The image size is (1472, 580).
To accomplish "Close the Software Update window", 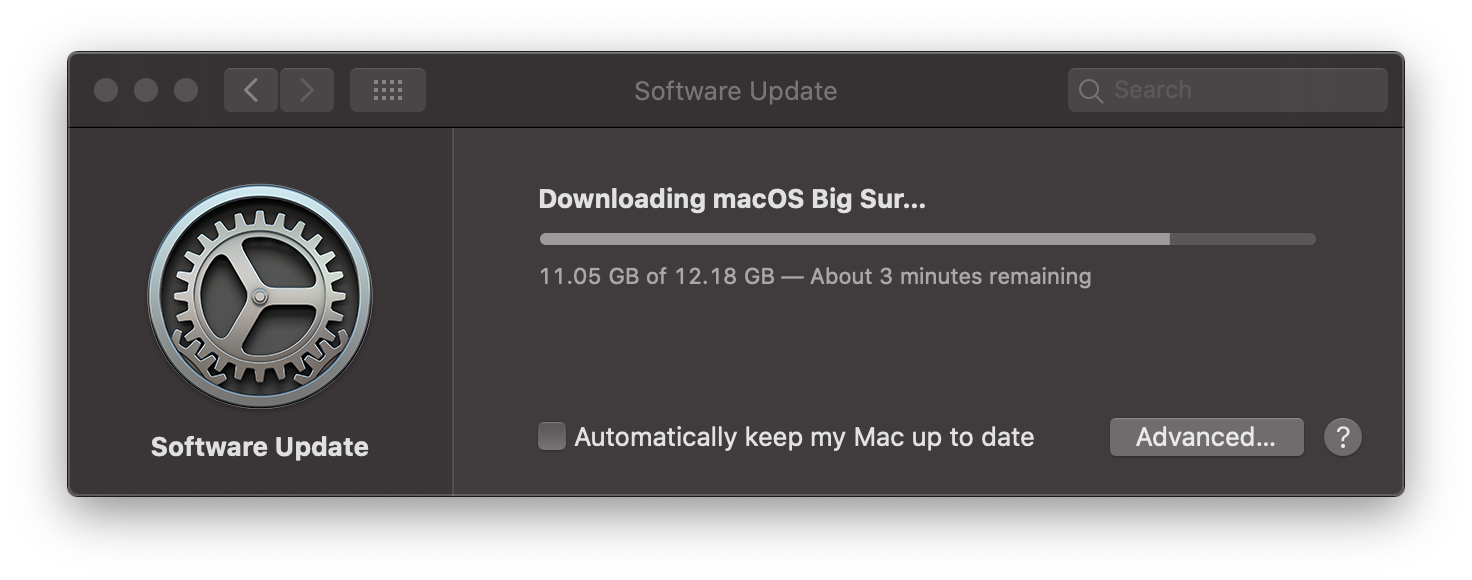I will [106, 90].
